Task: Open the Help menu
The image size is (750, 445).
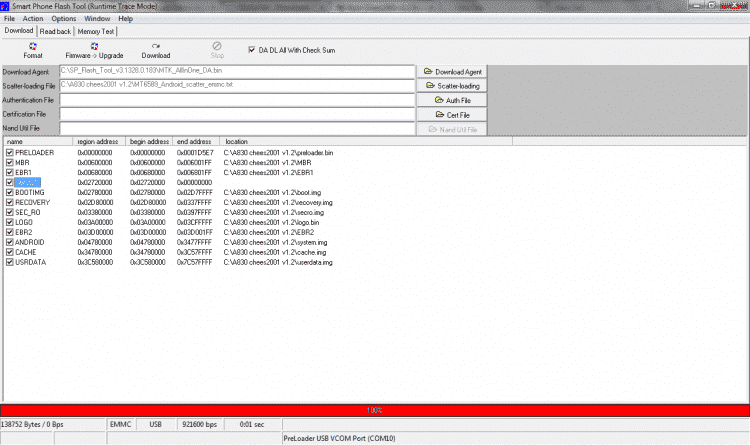Action: (125, 19)
